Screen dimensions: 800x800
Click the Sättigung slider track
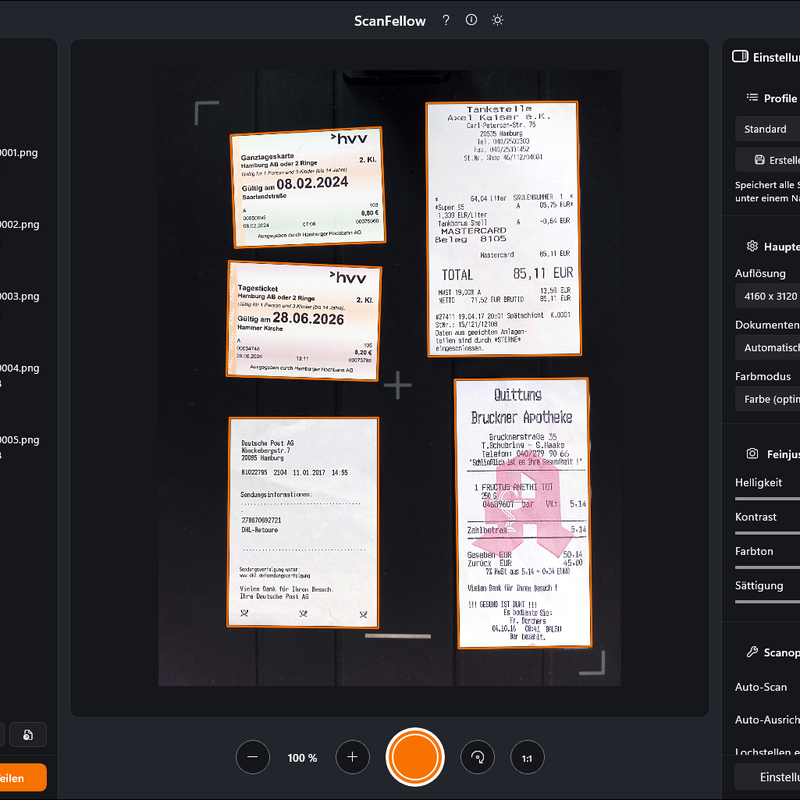[x=767, y=602]
